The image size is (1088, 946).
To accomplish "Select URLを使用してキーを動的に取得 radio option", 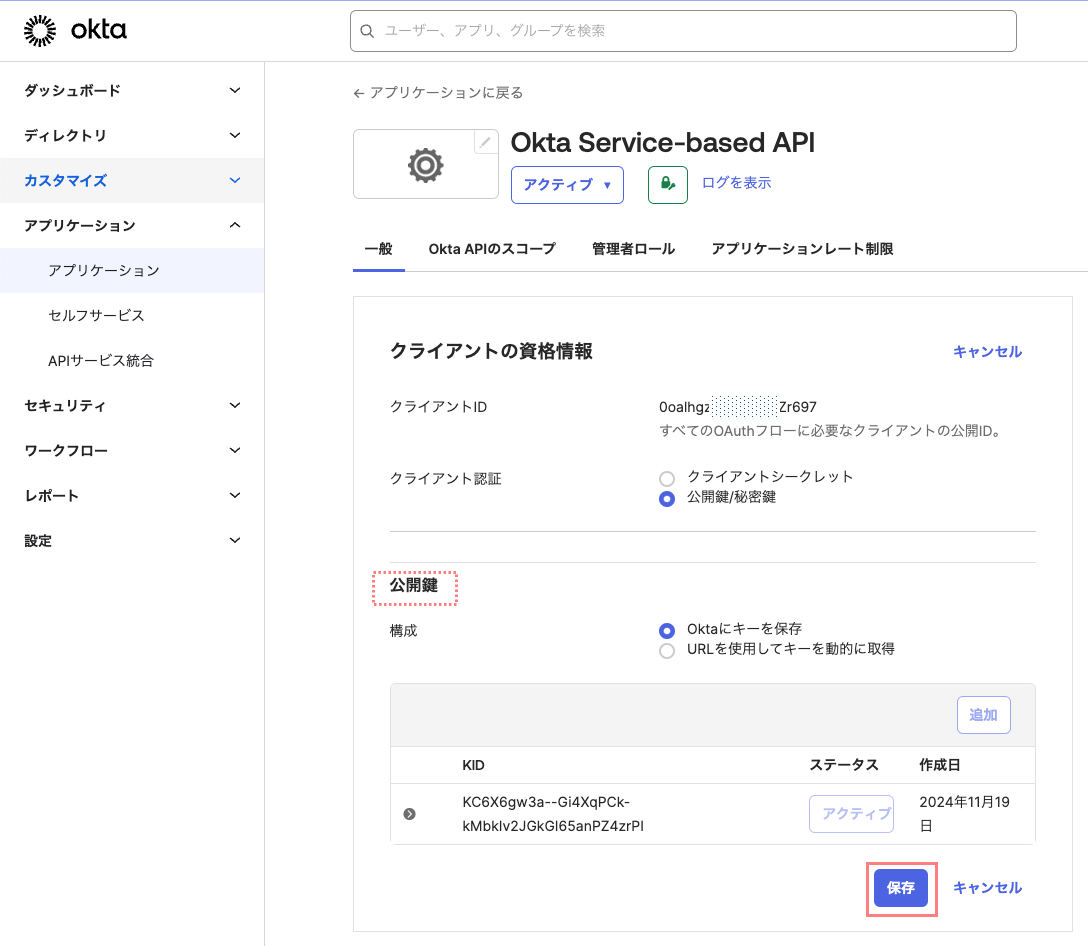I will [667, 651].
